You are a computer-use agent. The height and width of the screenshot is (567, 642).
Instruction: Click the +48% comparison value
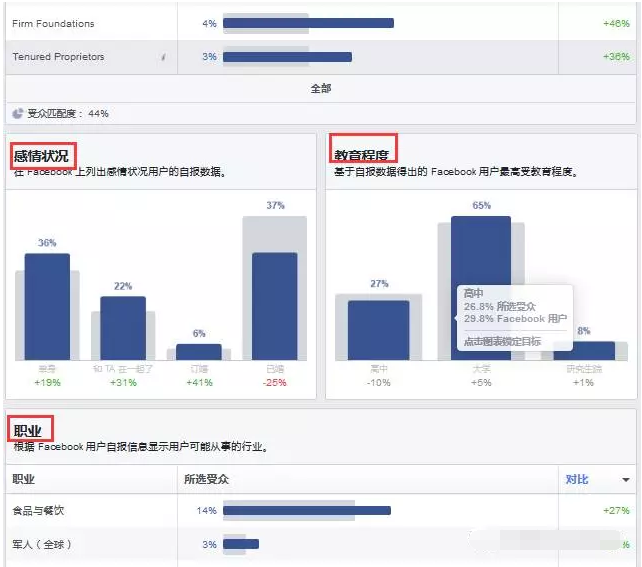[616, 23]
